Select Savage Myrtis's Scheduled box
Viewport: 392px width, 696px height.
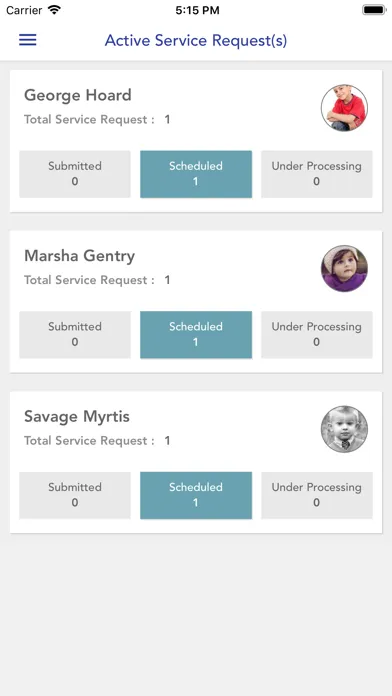[196, 495]
